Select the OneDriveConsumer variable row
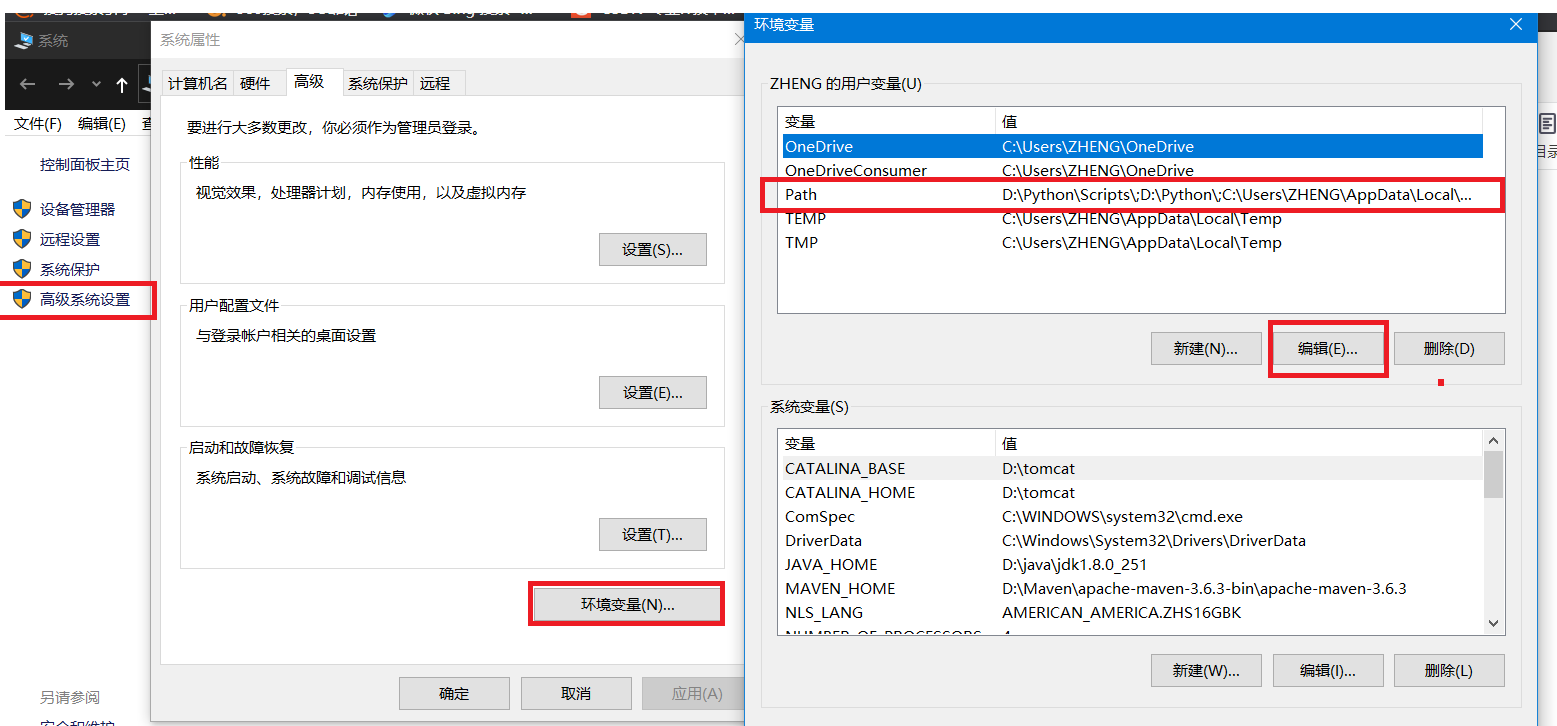Image resolution: width=1557 pixels, height=726 pixels. pos(1132,170)
